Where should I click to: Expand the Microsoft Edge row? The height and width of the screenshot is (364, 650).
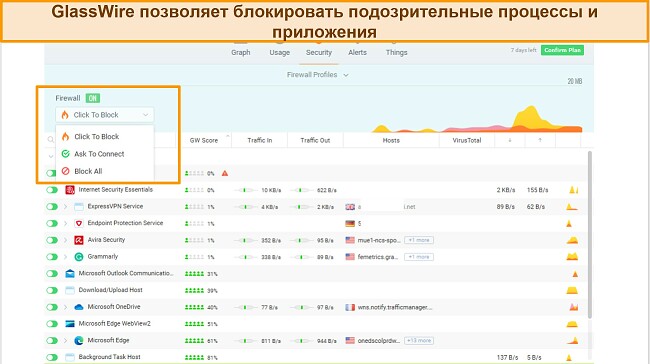coord(65,340)
